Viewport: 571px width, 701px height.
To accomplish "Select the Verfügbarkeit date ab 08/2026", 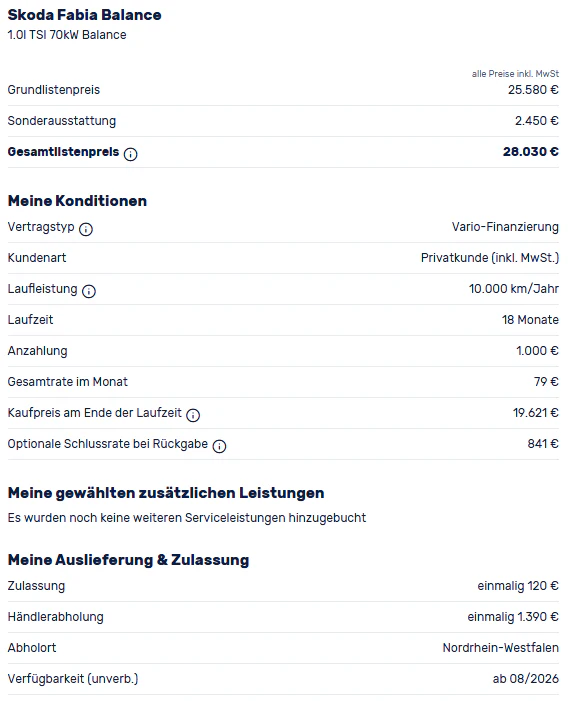I will (x=525, y=679).
